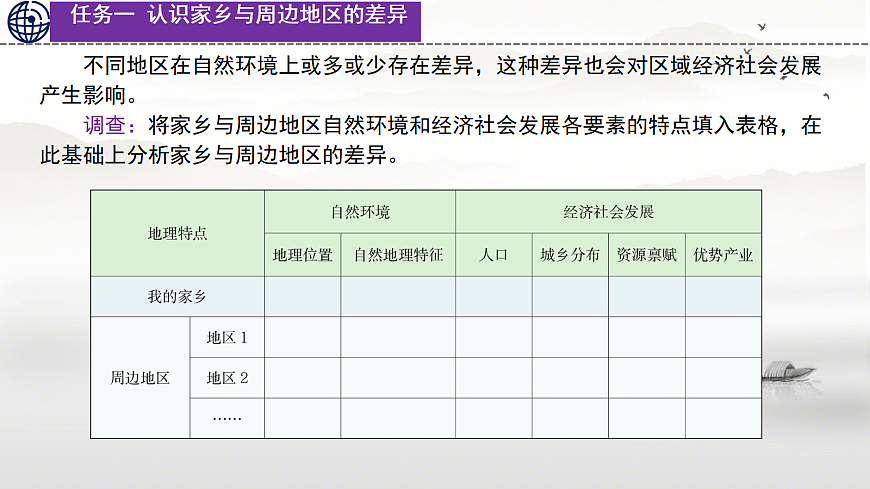The height and width of the screenshot is (489, 870).
Task: Click the 地理特点 header cell
Action: 178,234
